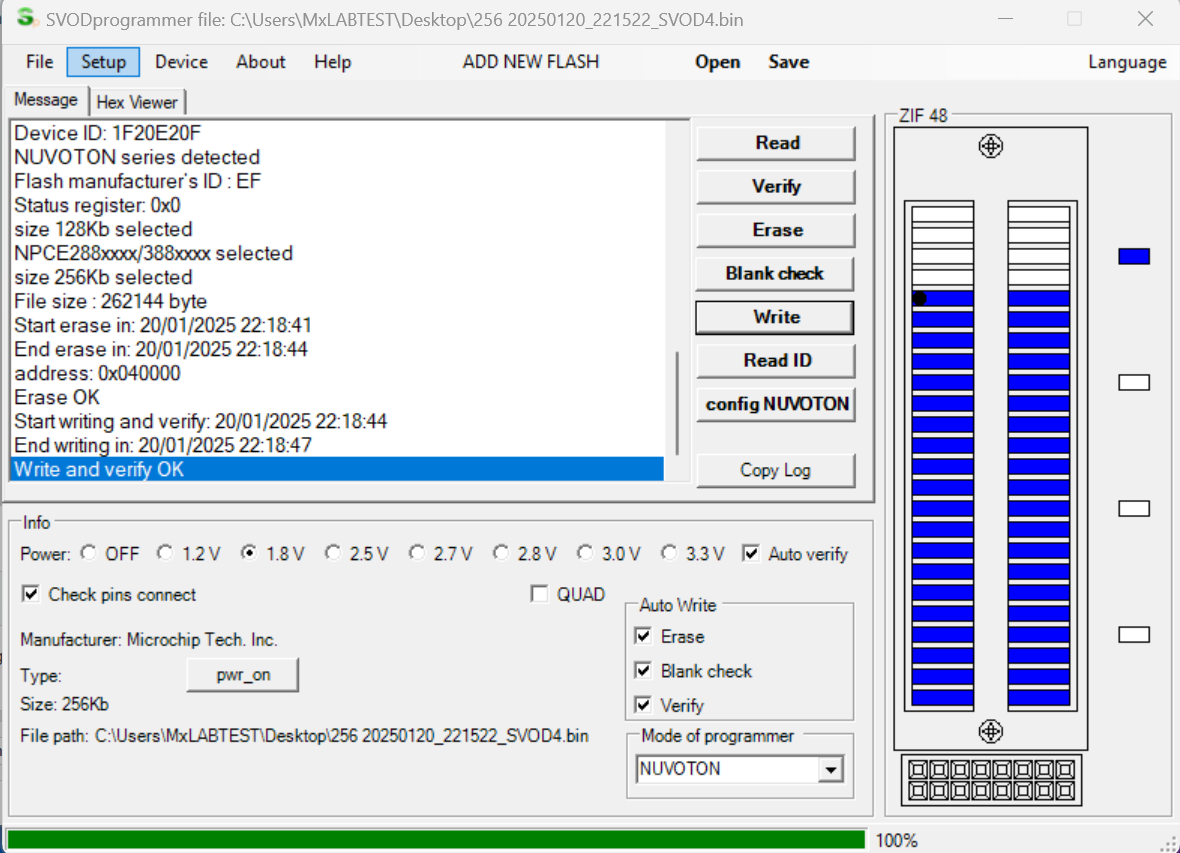Screen dimensions: 1180x853
Task: Click the resize grip at bottom-right corner
Action: pos(1167,842)
